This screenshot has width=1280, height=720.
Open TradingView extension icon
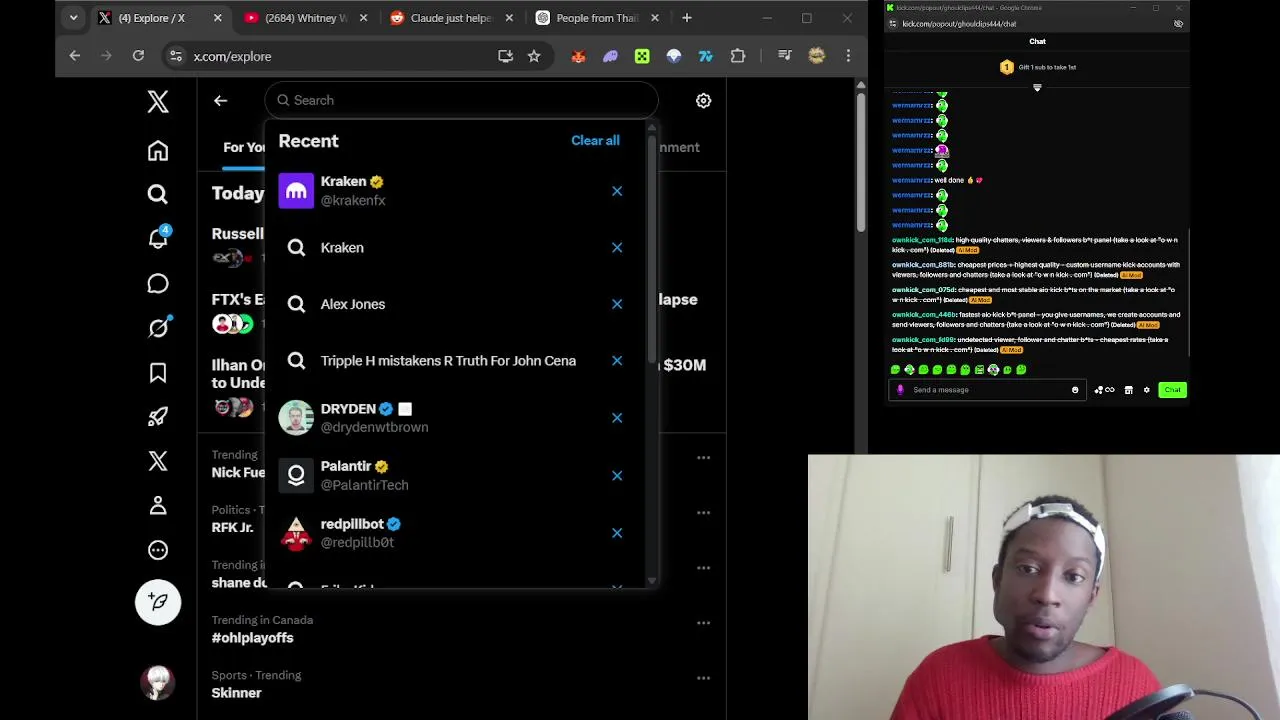[x=706, y=56]
